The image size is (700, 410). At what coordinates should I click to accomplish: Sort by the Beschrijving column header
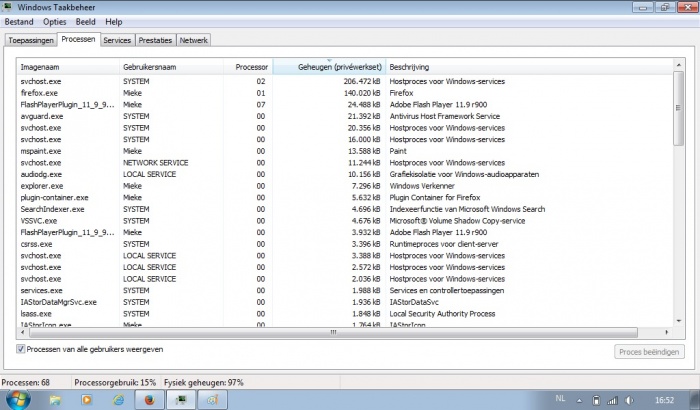529,67
